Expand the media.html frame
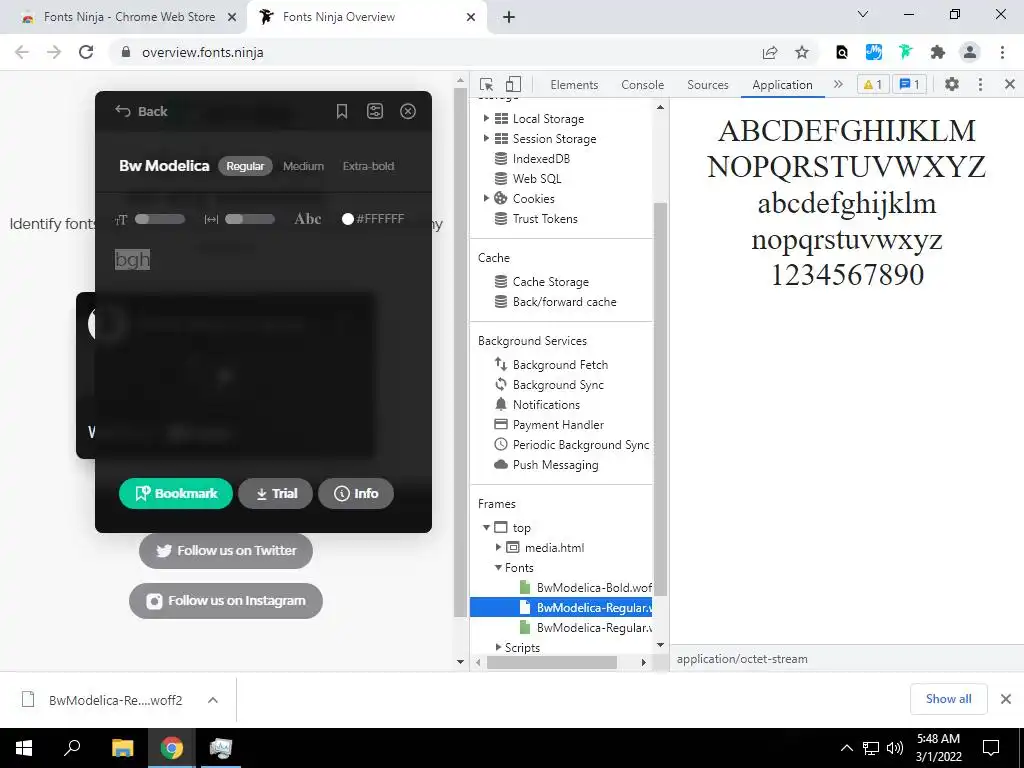 click(x=498, y=547)
